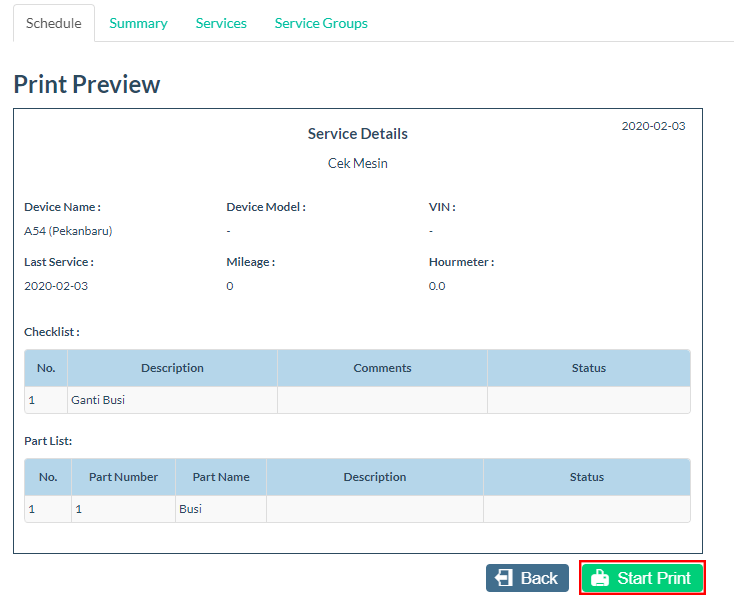
Task: Click the Checklist table Status header
Action: click(x=588, y=368)
